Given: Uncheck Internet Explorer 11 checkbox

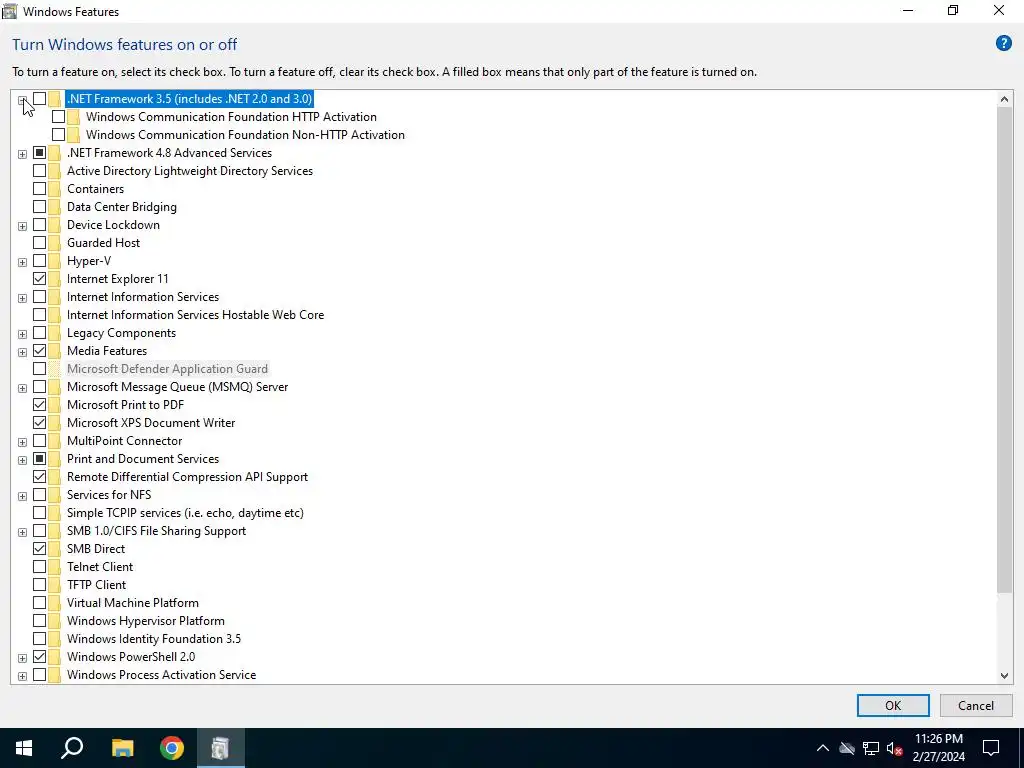Looking at the screenshot, I should pyautogui.click(x=40, y=279).
